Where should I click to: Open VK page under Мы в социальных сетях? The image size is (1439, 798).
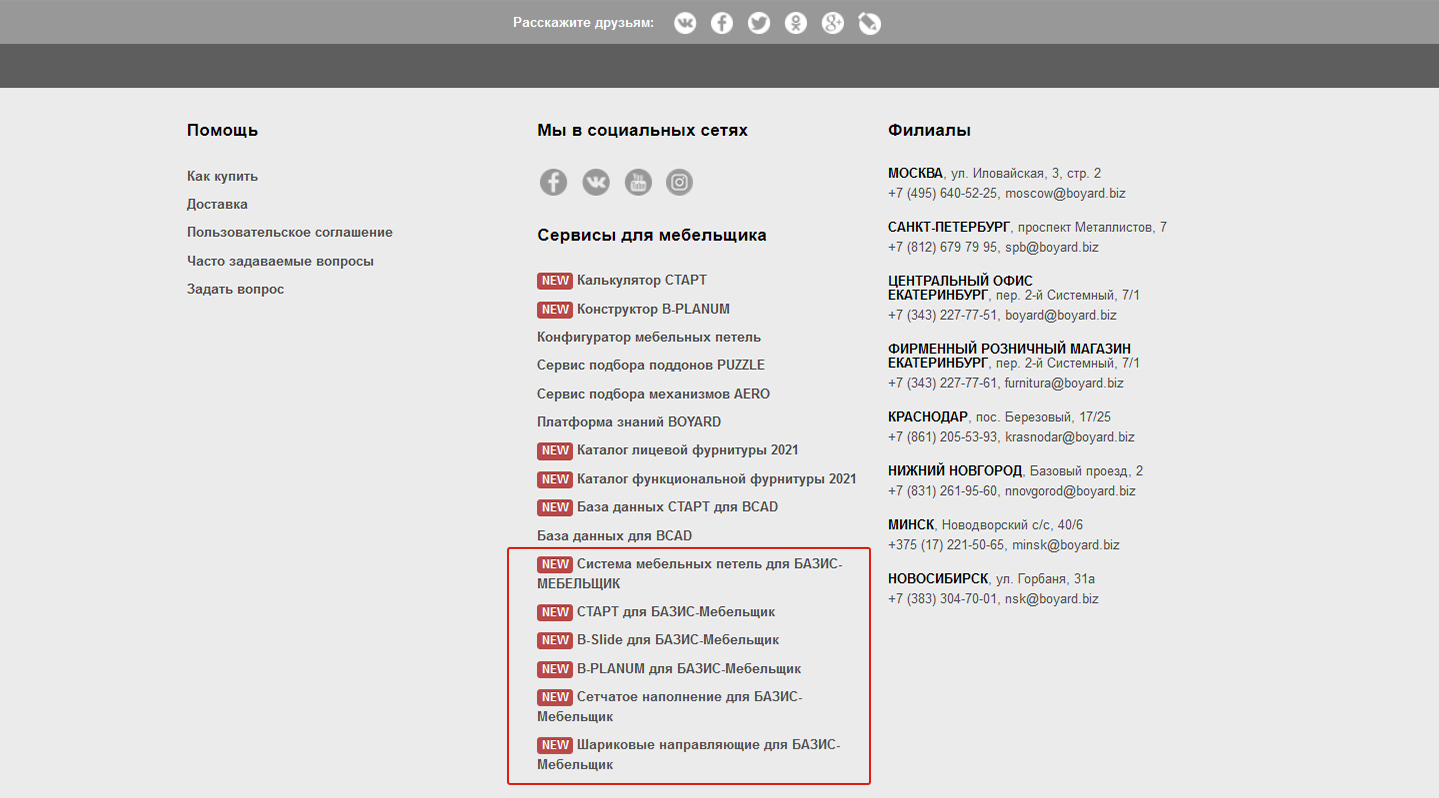(596, 182)
